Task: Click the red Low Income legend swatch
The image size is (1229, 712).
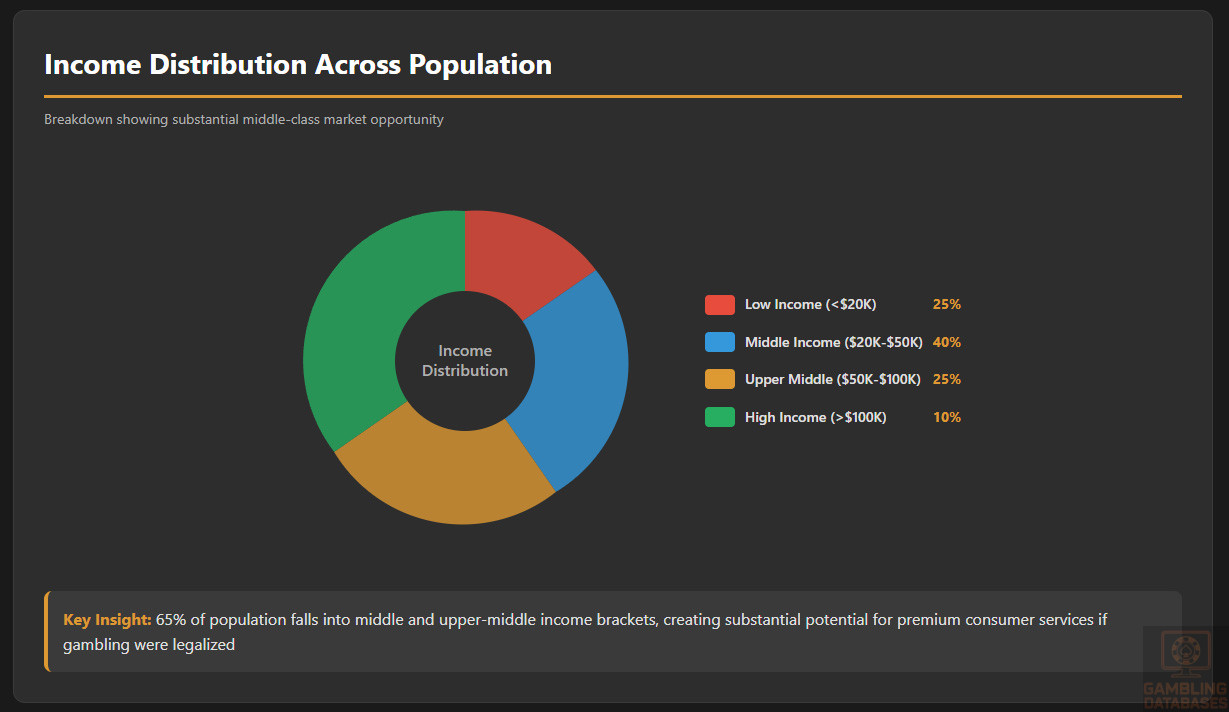Action: coord(719,305)
